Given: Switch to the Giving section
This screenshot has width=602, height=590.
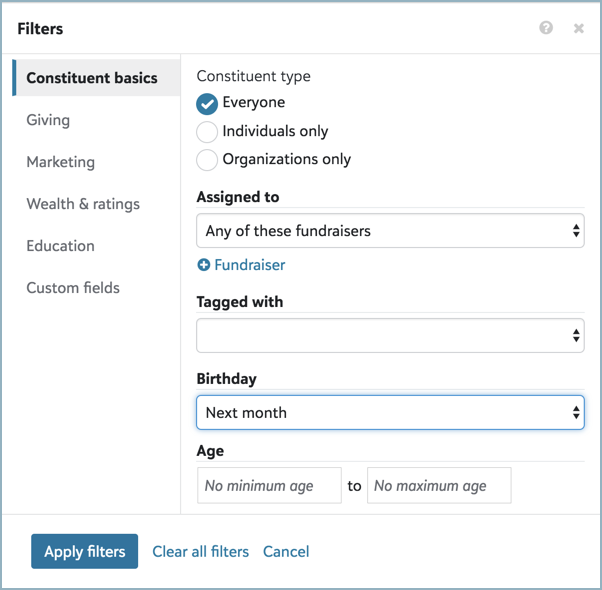Looking at the screenshot, I should pos(48,120).
